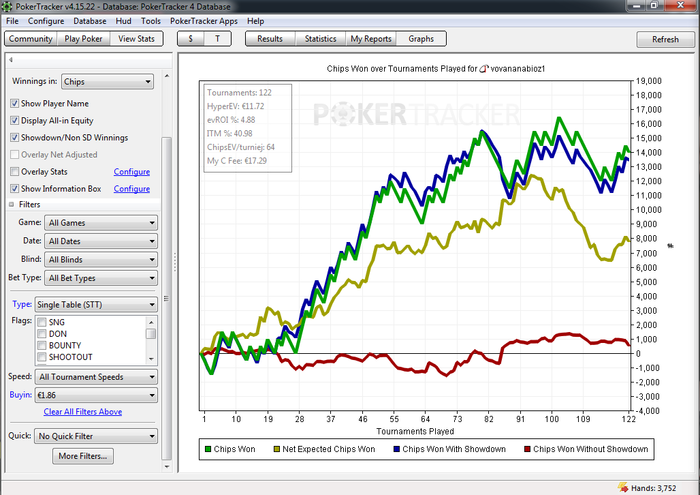The height and width of the screenshot is (495, 700).
Task: Open the Buyin €1.86 dropdown
Action: pos(96,395)
